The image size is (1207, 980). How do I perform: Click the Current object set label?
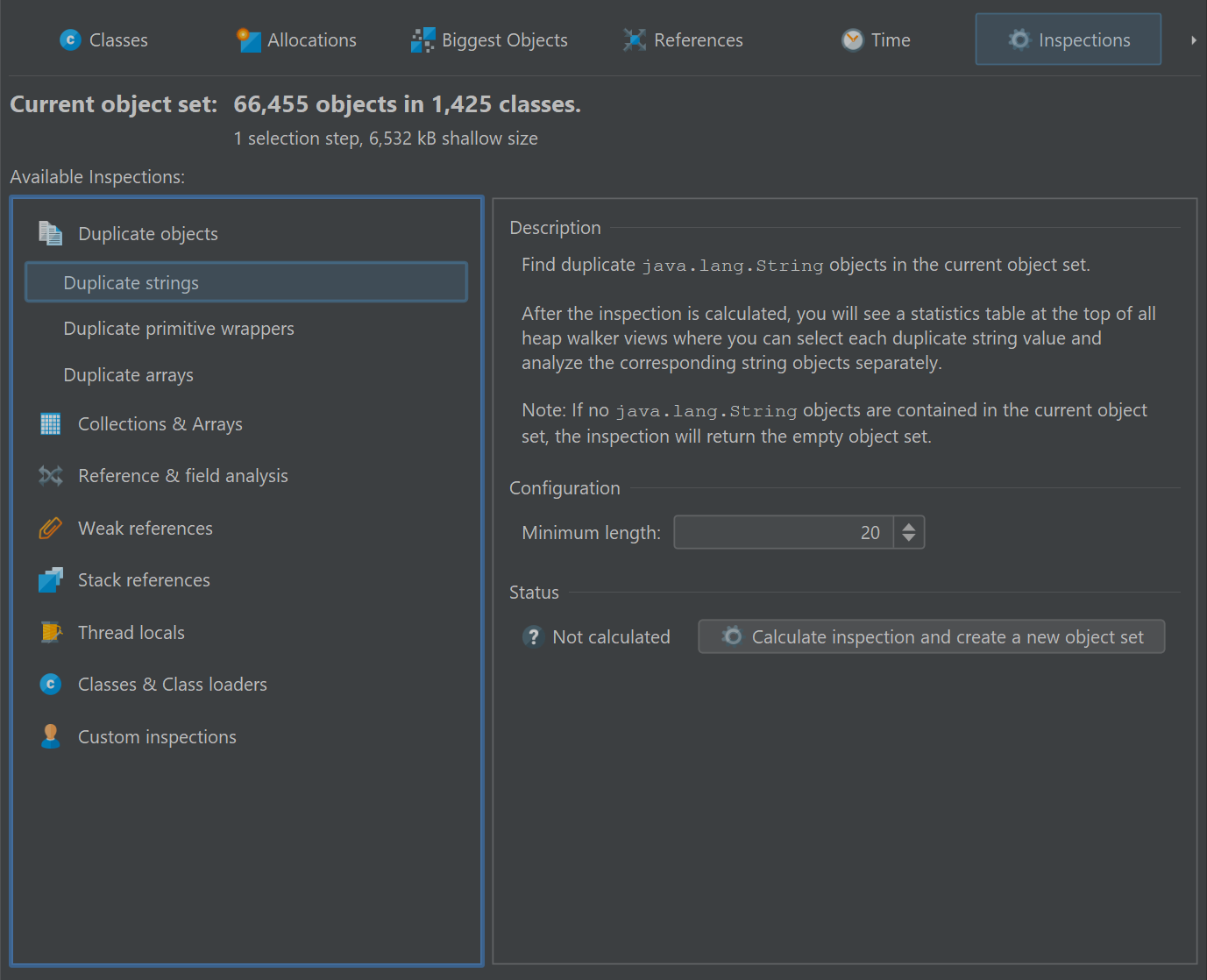click(114, 104)
